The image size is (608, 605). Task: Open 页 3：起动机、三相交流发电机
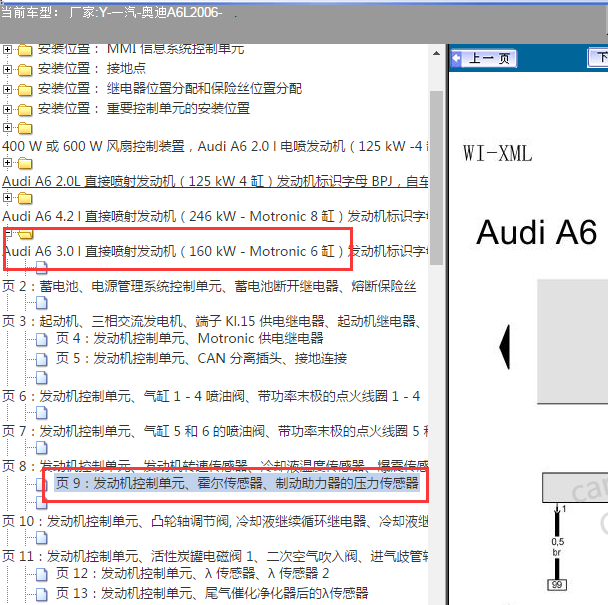tap(212, 322)
